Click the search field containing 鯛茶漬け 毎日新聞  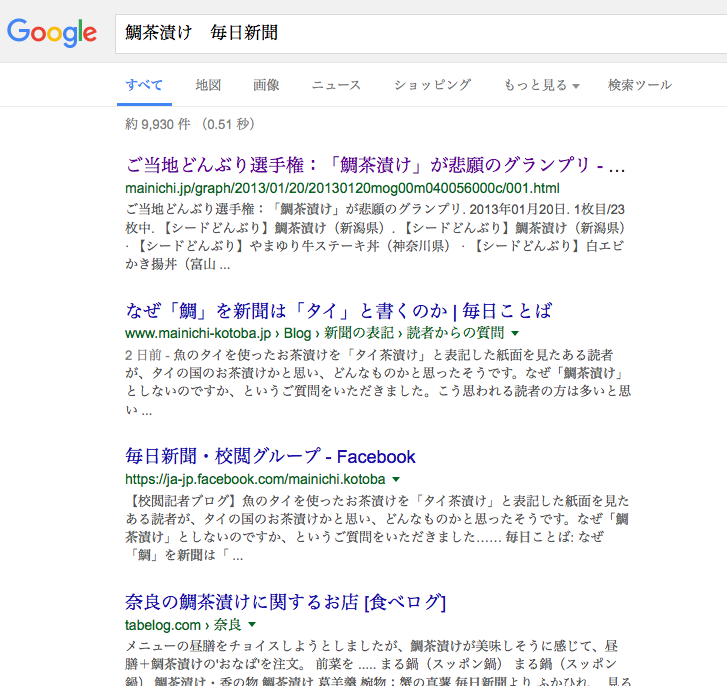(421, 33)
